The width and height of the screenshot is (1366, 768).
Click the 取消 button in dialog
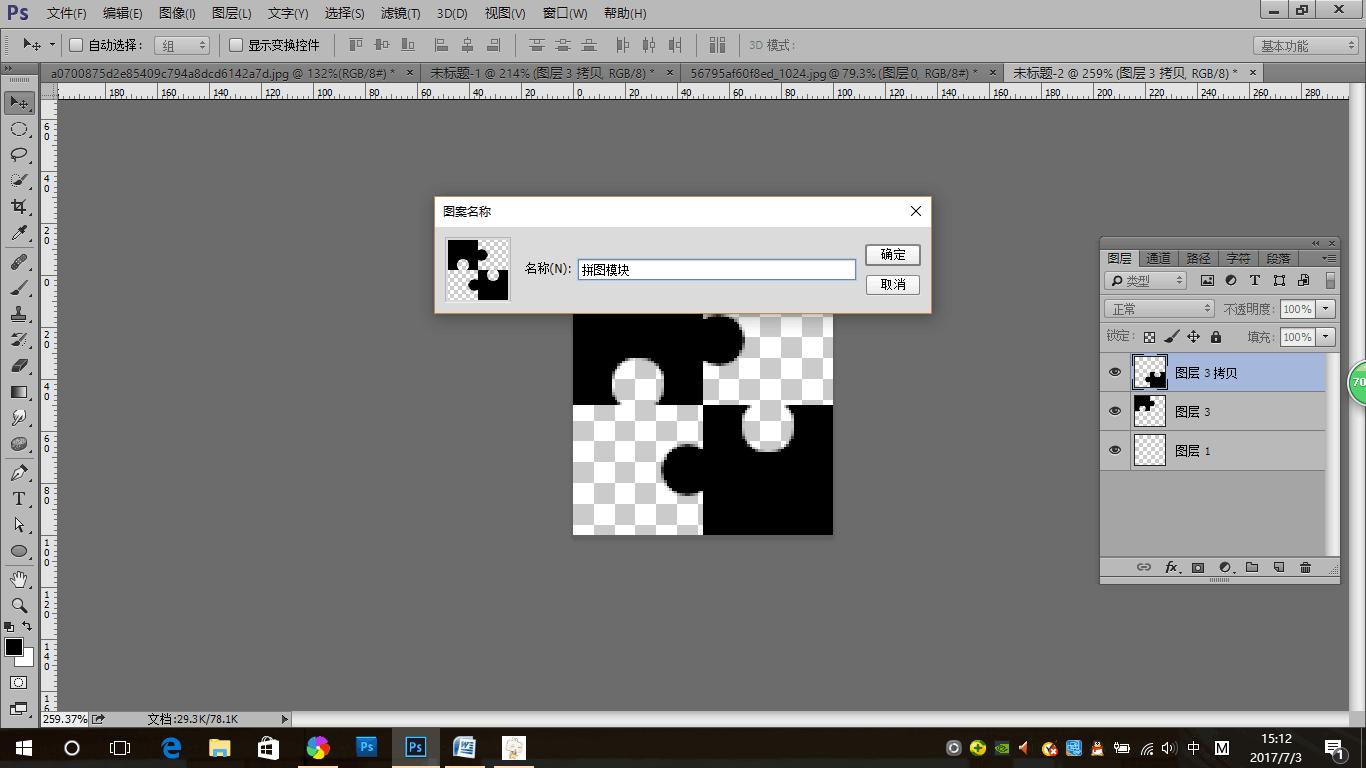[x=892, y=285]
